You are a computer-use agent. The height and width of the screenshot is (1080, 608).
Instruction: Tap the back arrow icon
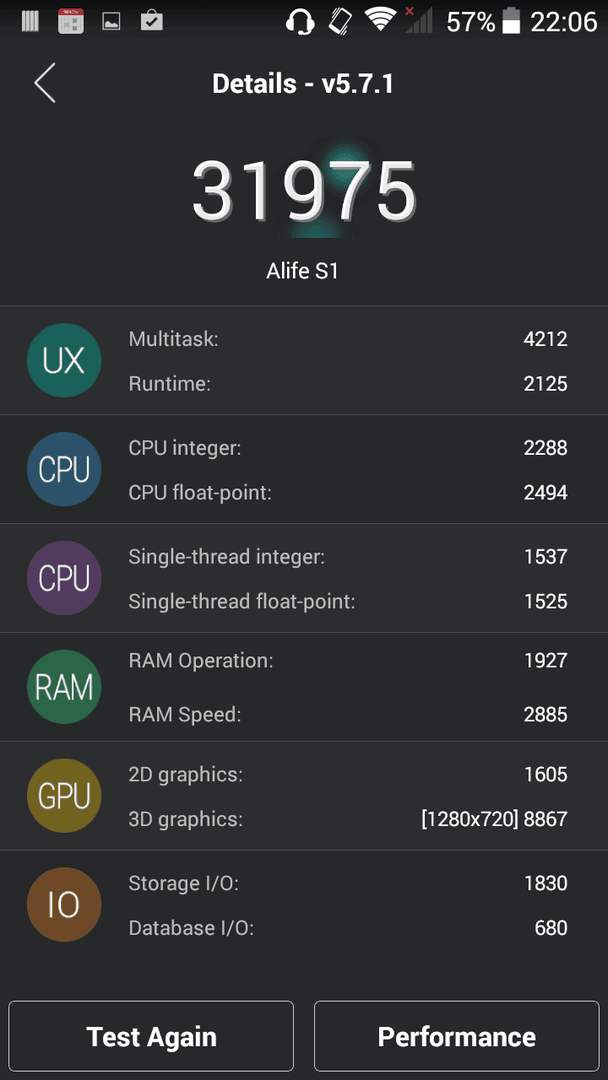(45, 83)
